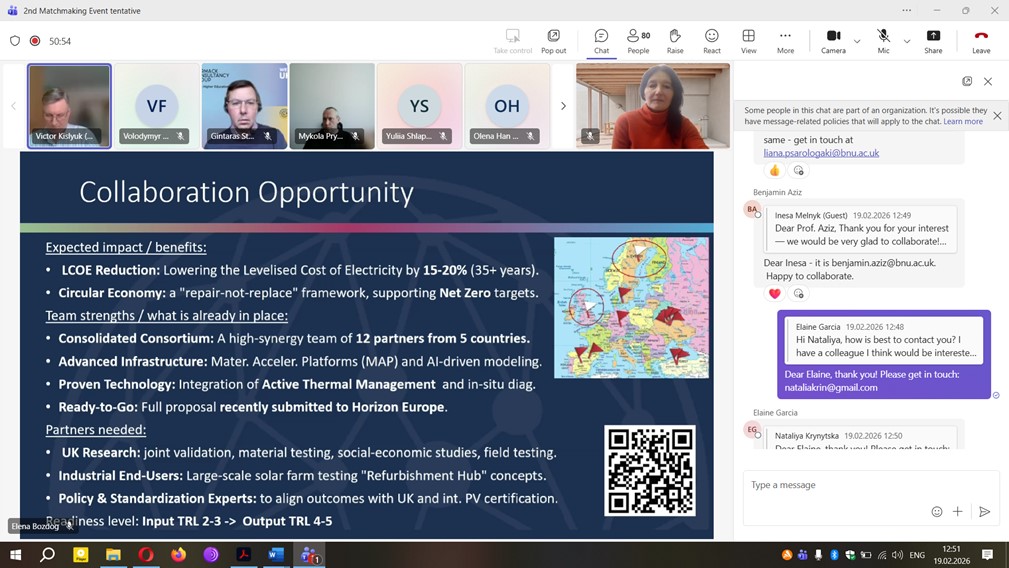This screenshot has height=568, width=1009.
Task: Open the React emoji menu
Action: pyautogui.click(x=711, y=41)
